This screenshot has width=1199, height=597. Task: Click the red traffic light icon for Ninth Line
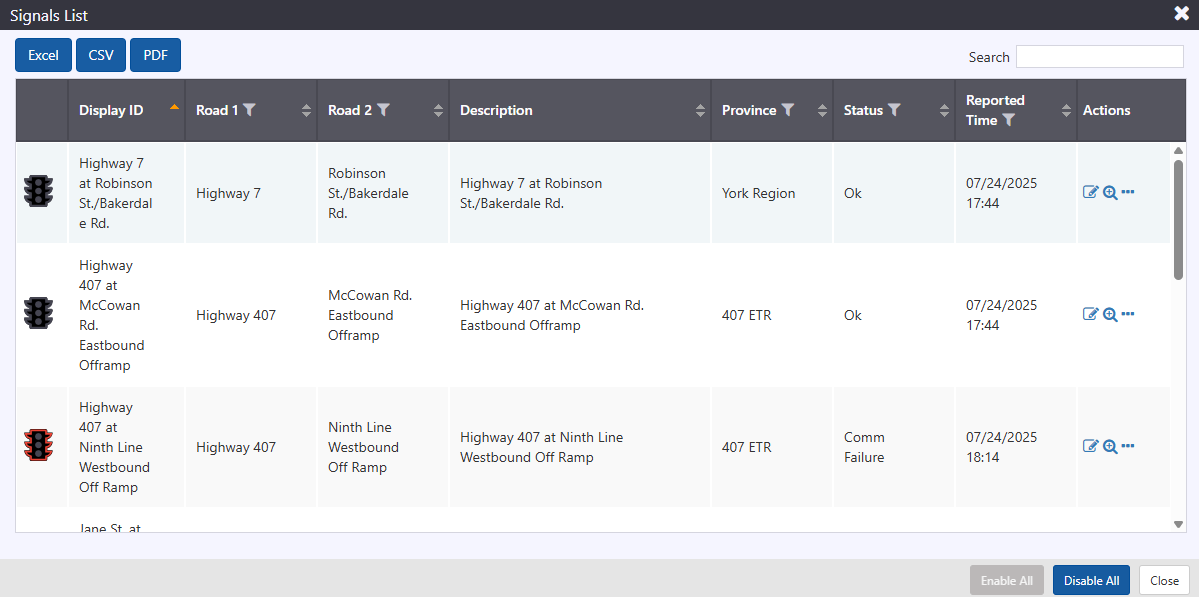point(39,446)
